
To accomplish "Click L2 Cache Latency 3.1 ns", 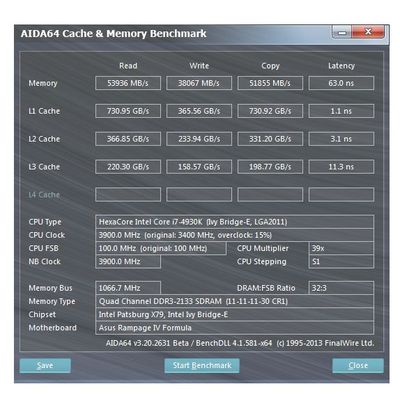I will (341, 139).
